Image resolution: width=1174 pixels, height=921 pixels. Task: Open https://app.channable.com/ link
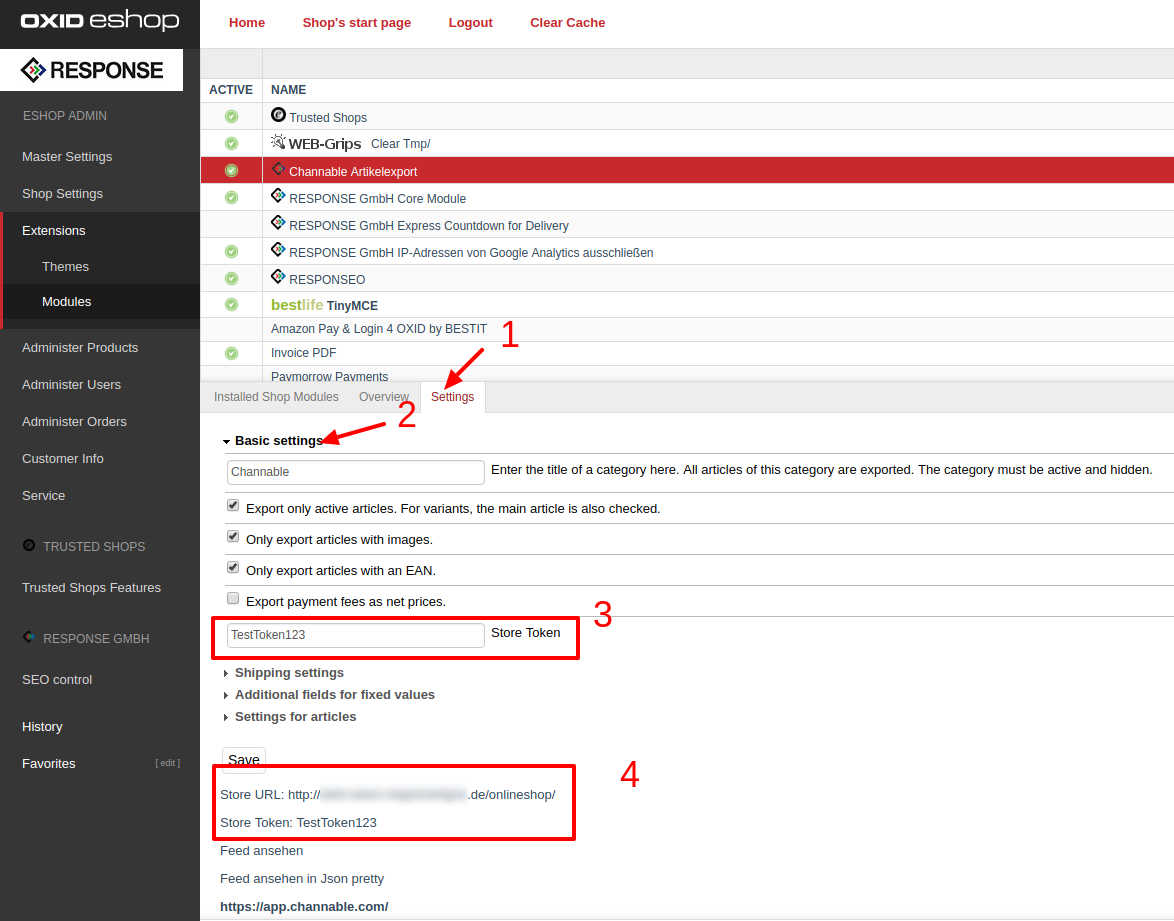pyautogui.click(x=304, y=907)
